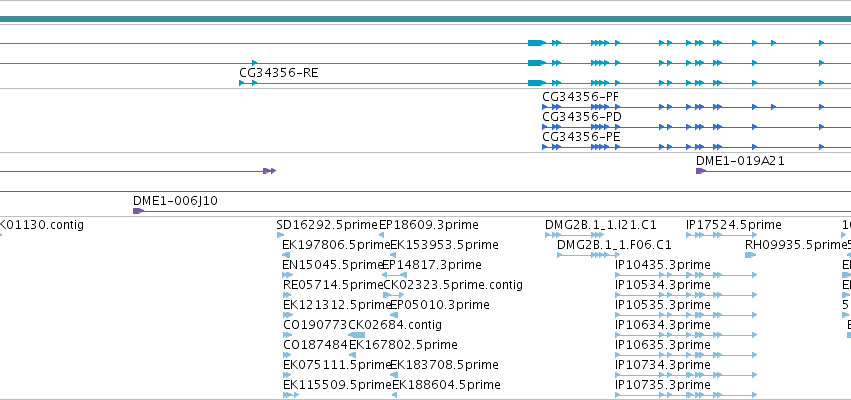Viewport: 851px width, 400px height.
Task: Select the CO190773 EST label
Action: pos(316,326)
